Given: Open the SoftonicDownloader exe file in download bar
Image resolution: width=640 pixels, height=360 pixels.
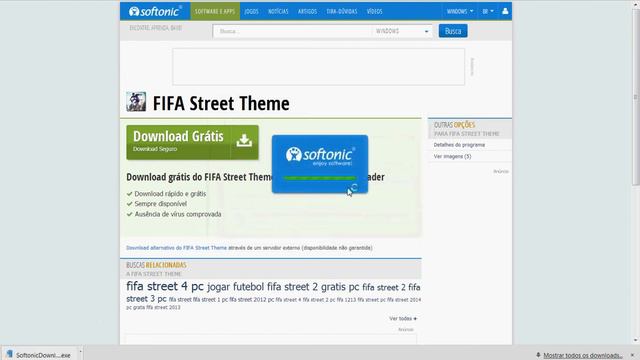Looking at the screenshot, I should tap(39, 355).
